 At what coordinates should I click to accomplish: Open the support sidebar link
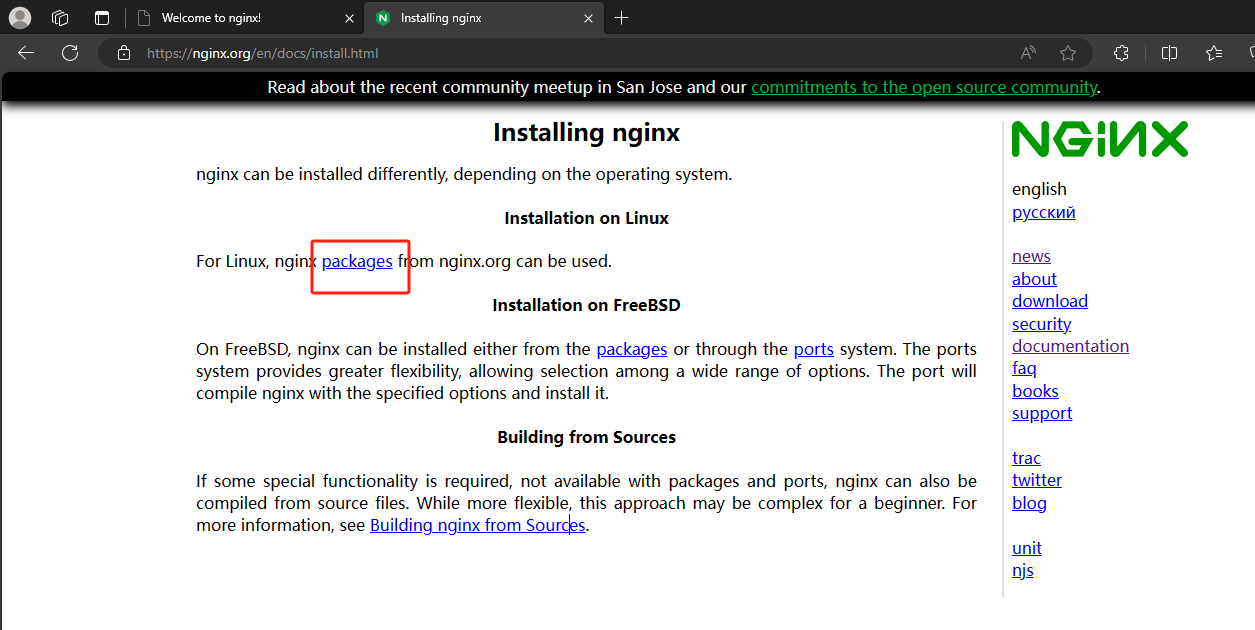tap(1042, 413)
